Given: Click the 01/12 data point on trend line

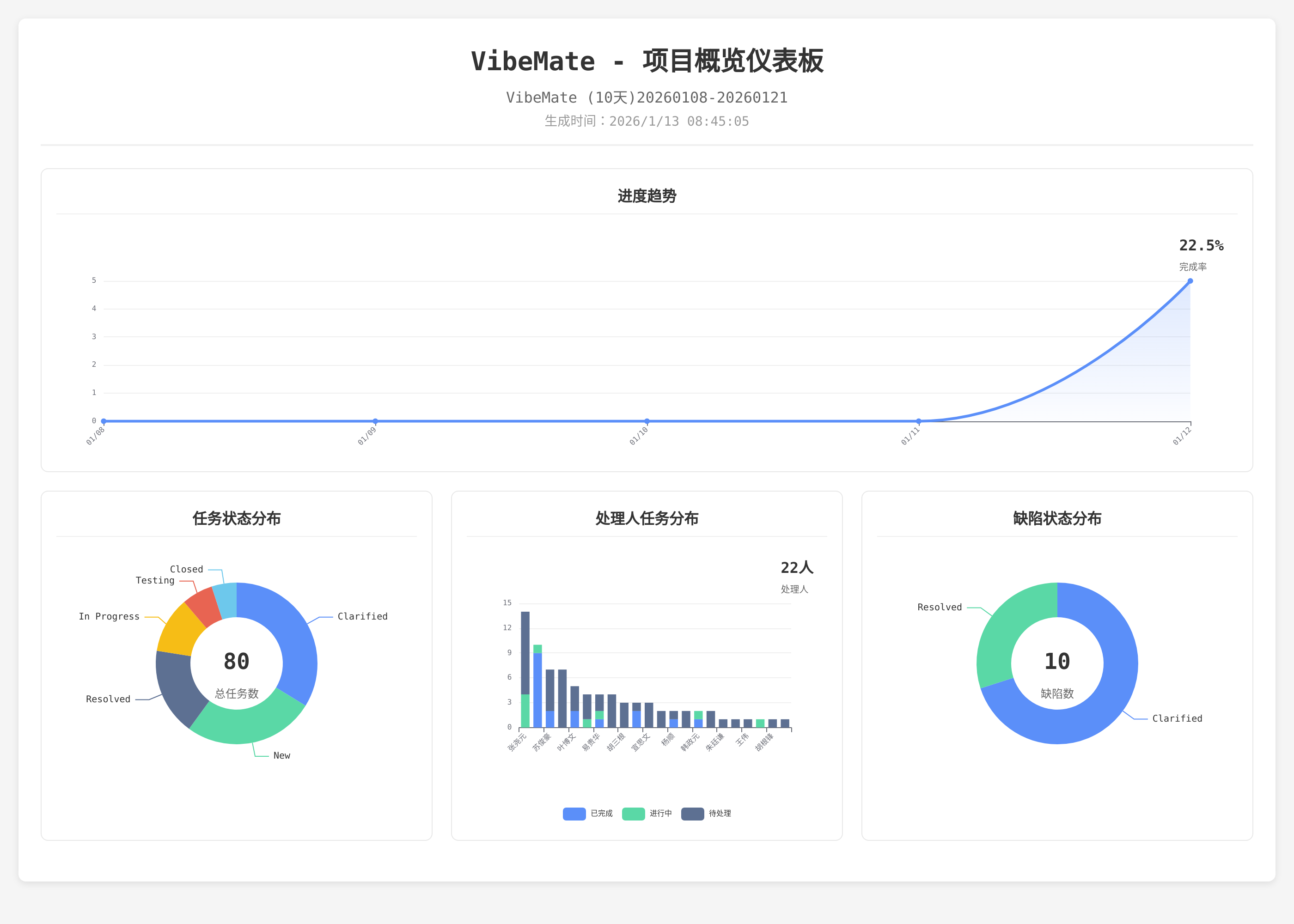Looking at the screenshot, I should coord(1190,281).
